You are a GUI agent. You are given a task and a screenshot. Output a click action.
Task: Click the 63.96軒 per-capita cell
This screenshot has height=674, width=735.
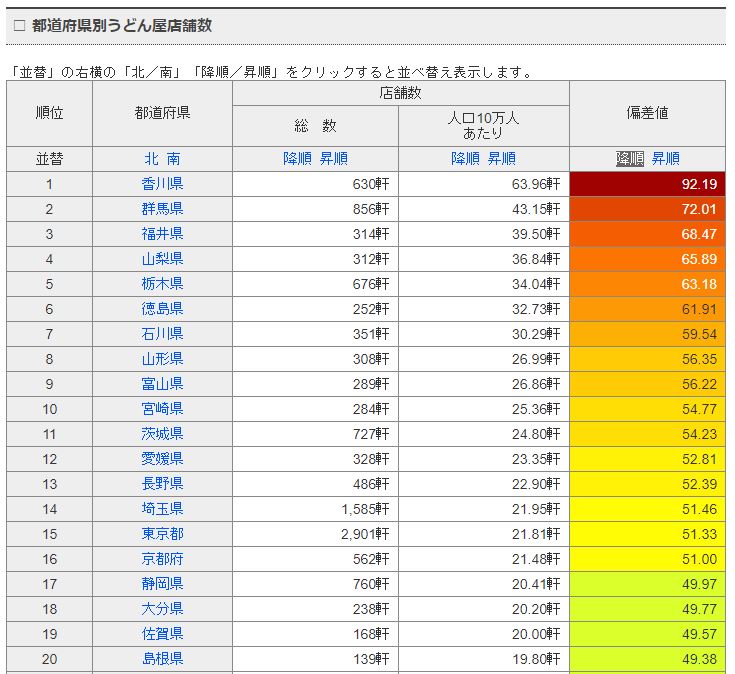pos(484,184)
